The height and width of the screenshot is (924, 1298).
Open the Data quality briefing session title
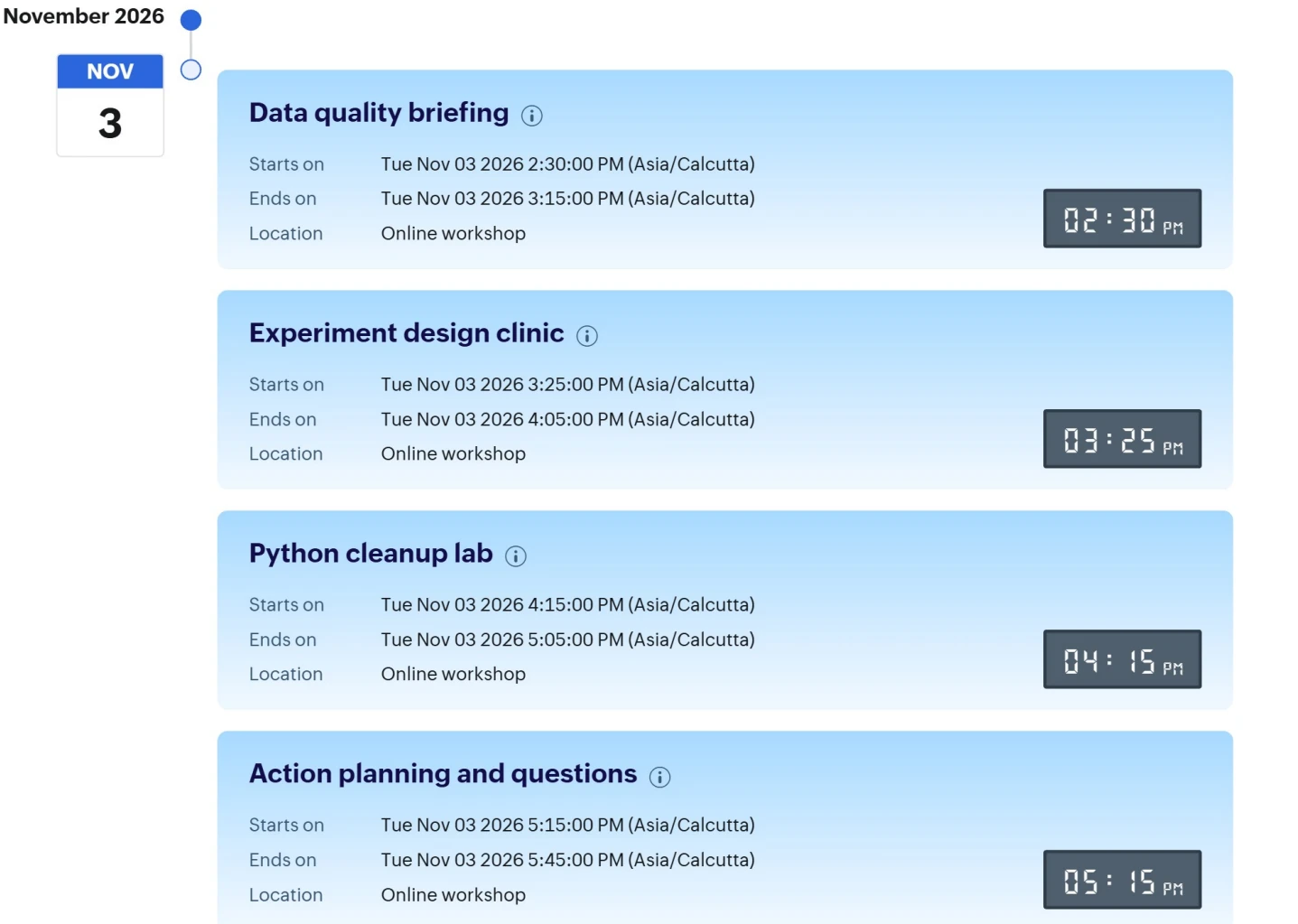[379, 113]
